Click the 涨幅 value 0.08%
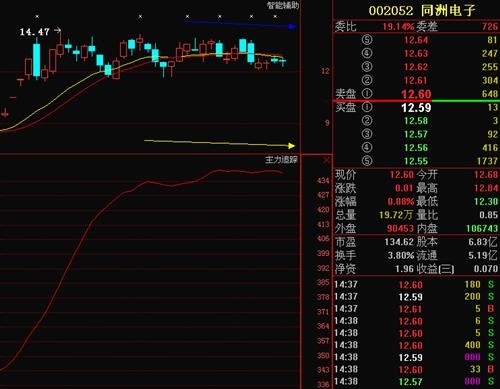This screenshot has width=500, height=389. [x=401, y=201]
